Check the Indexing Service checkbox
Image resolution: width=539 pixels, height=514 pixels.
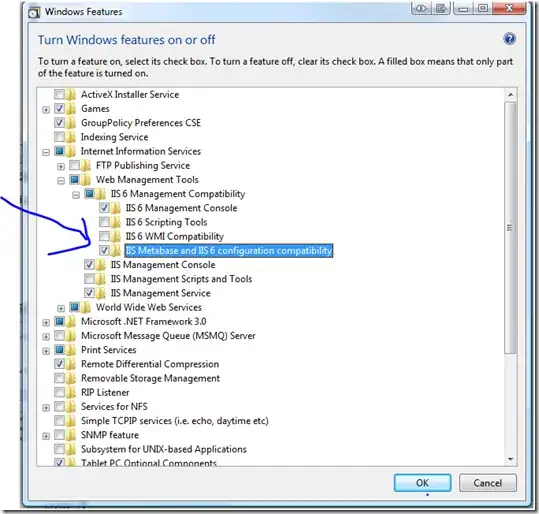coord(59,137)
